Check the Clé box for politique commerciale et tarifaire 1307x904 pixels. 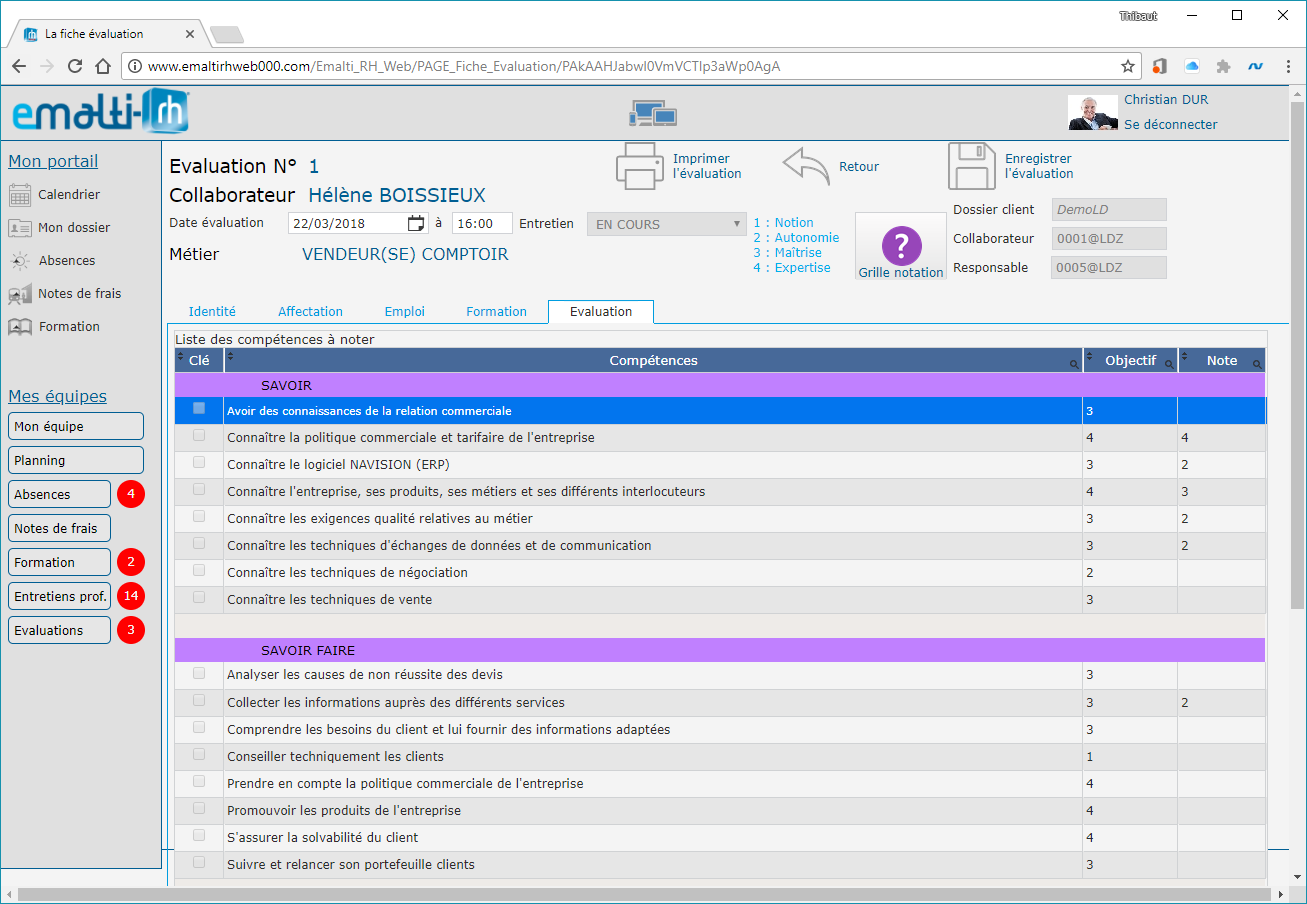coord(199,435)
